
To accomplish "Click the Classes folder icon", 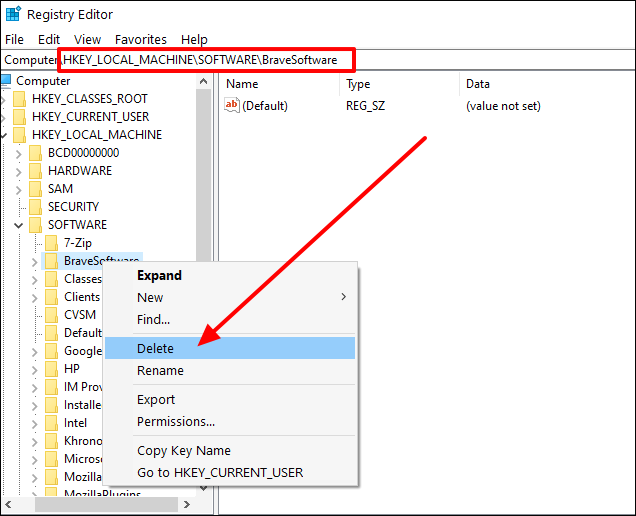I will pyautogui.click(x=51, y=279).
